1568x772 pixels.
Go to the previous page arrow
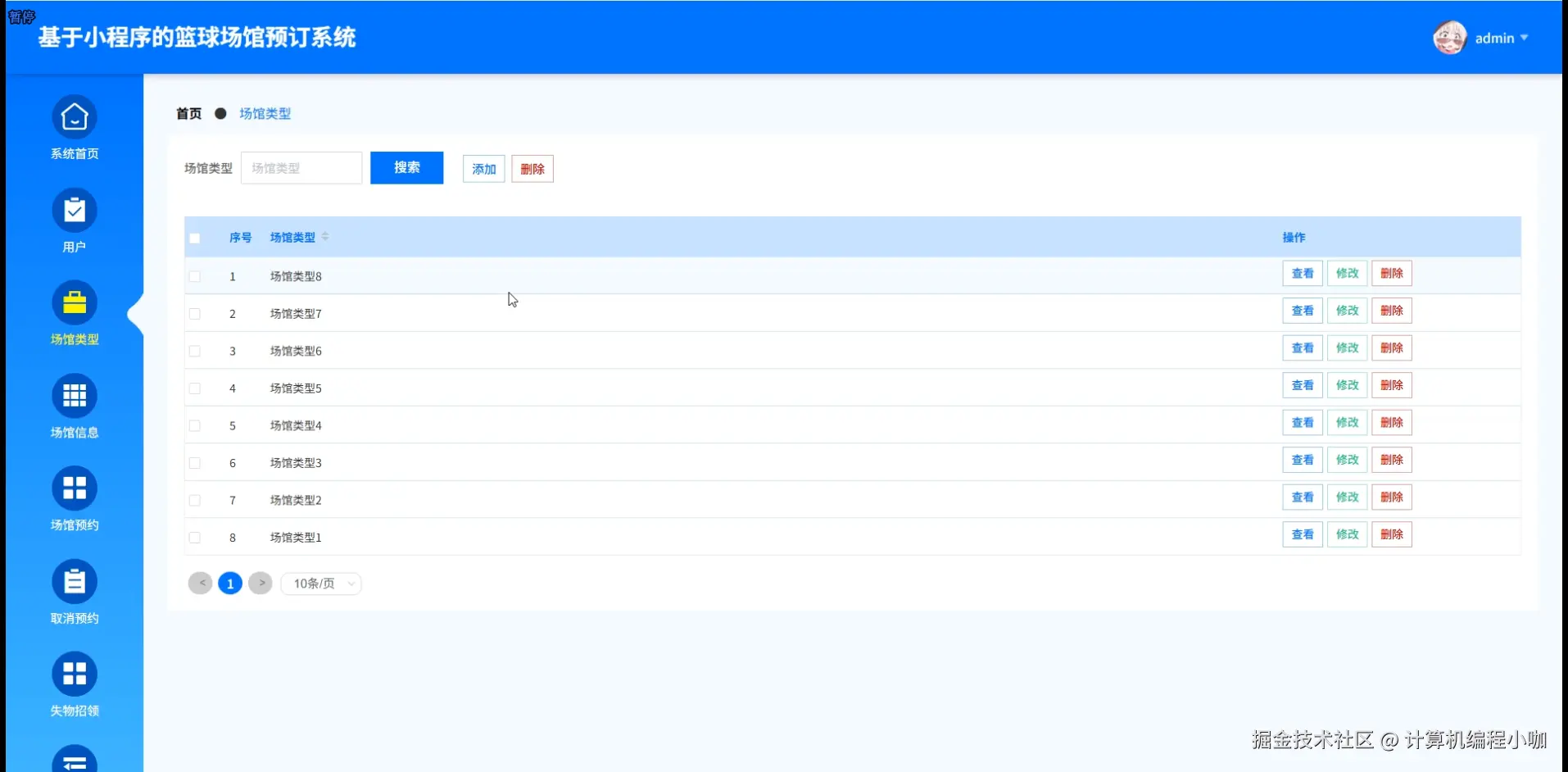[x=201, y=584]
